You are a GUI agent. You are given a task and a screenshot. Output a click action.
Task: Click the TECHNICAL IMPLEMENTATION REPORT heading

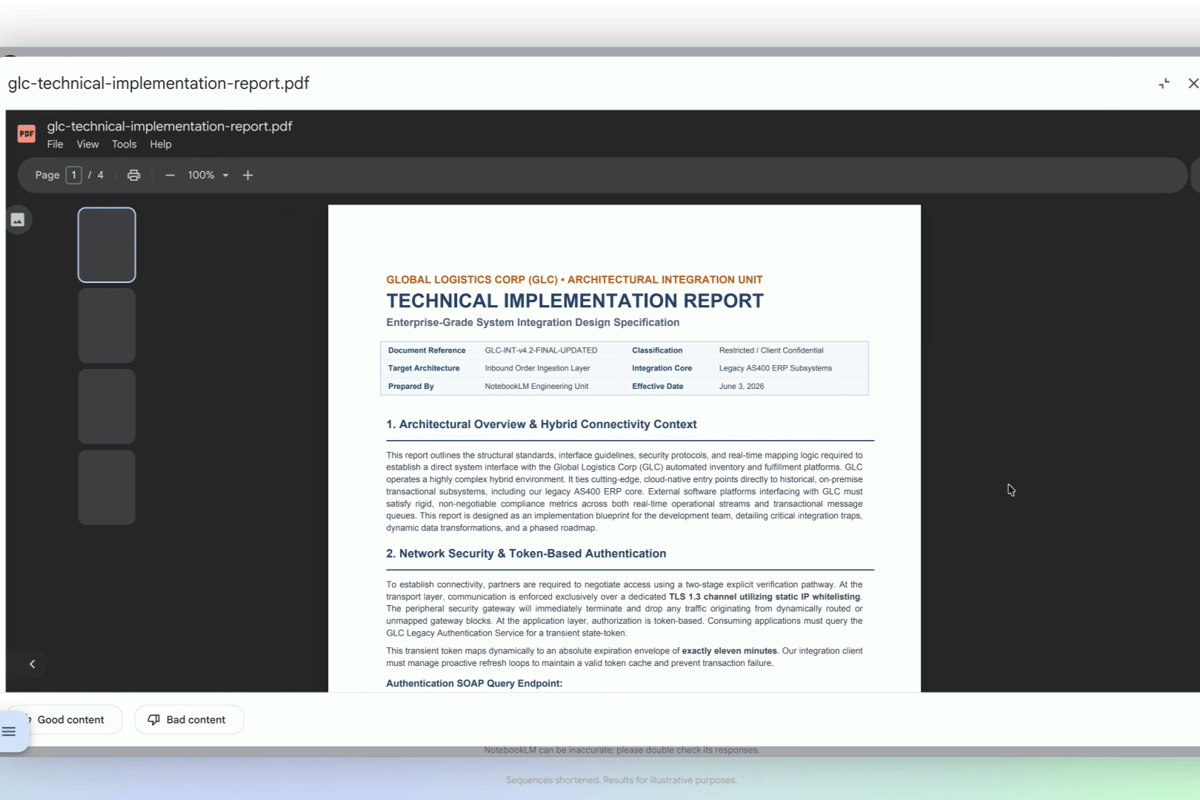pyautogui.click(x=575, y=301)
